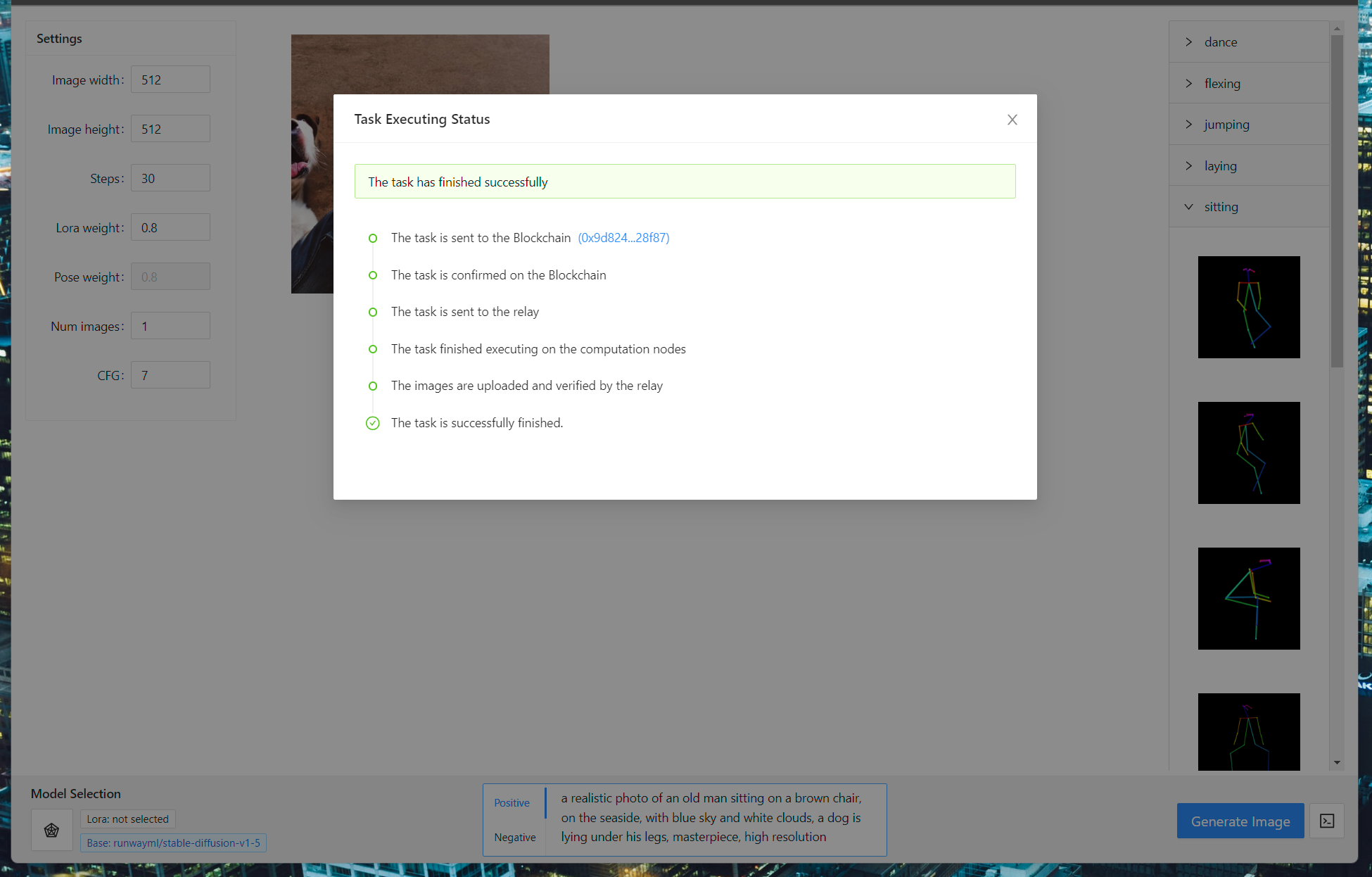Image resolution: width=1372 pixels, height=877 pixels.
Task: Click the console icon beside Generate Image
Action: (1327, 821)
